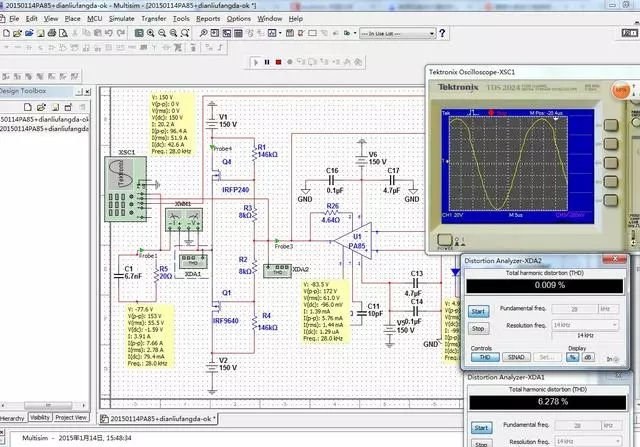640x447 pixels.
Task: Toggle SINAD mode in Distortion Analyzer-XDA2
Action: point(514,356)
